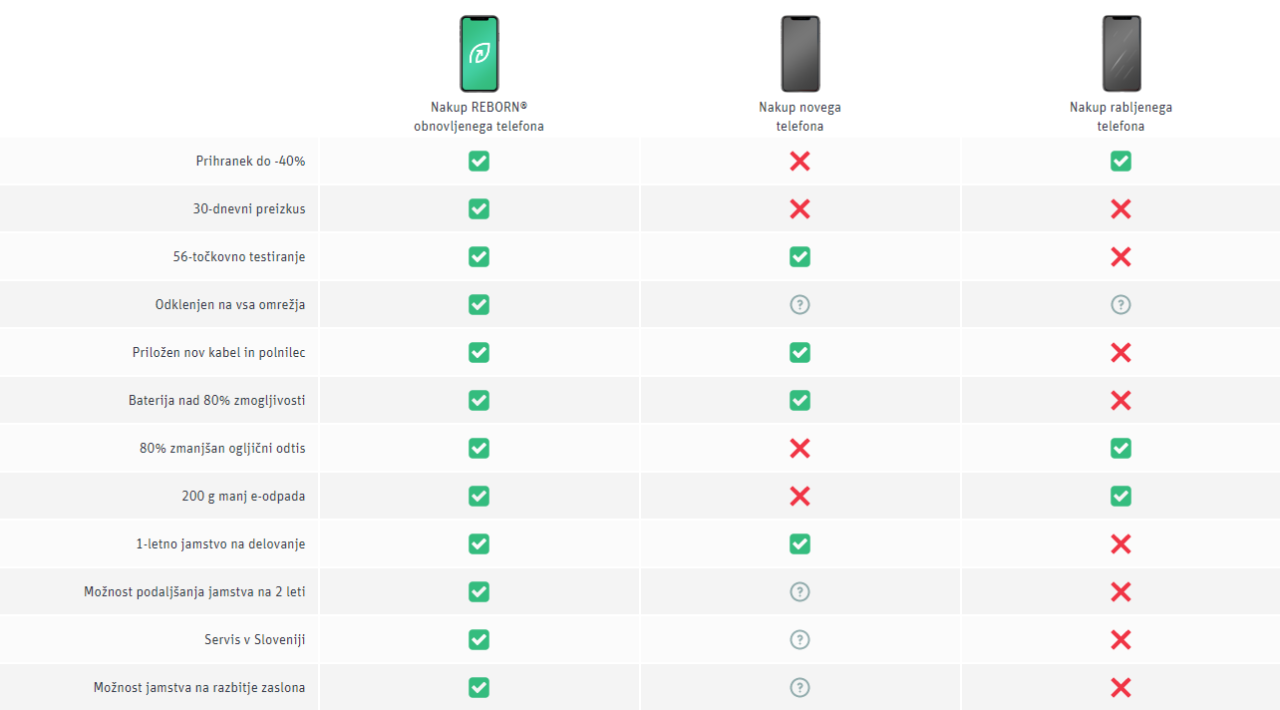Click question mark for used phone network unlock
Viewport: 1280px width, 710px height.
pyautogui.click(x=1121, y=305)
